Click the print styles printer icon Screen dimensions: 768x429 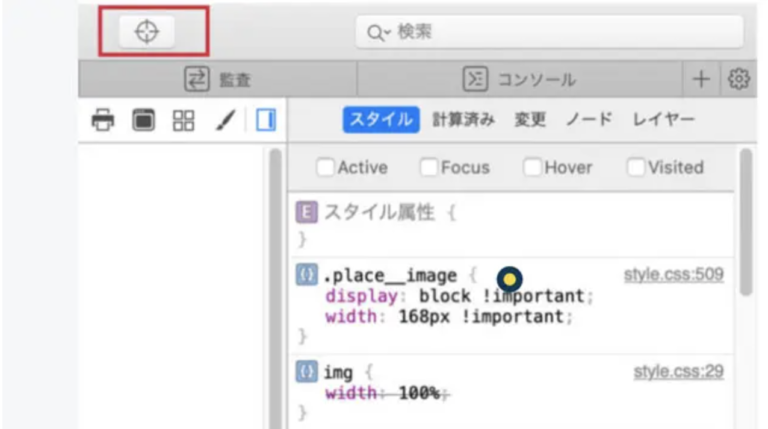[103, 121]
